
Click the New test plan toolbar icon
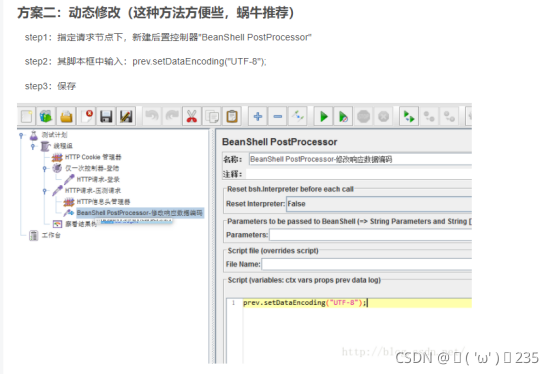click(27, 116)
